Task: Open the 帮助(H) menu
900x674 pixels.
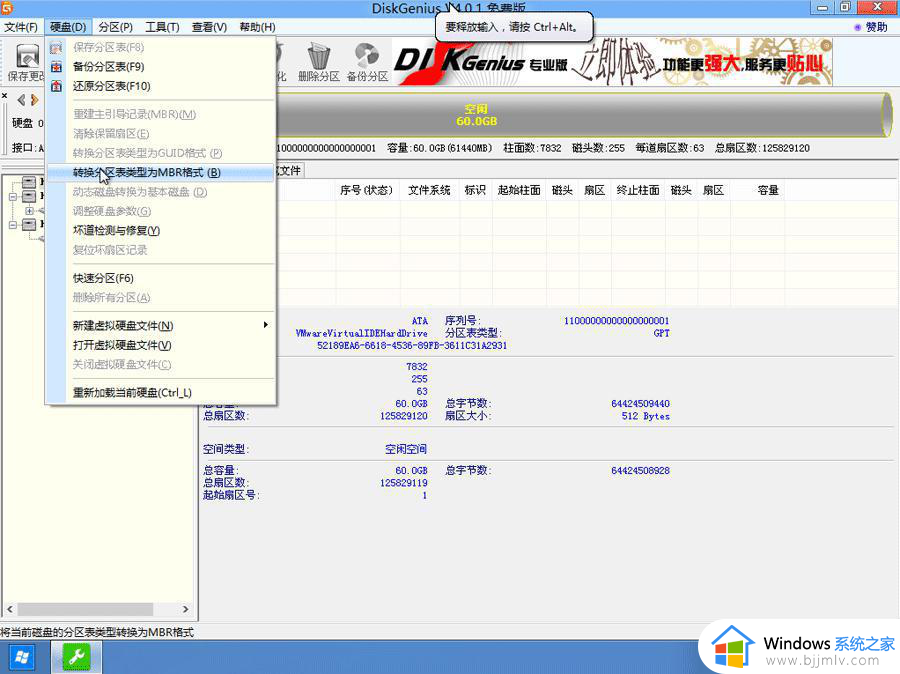Action: coord(257,27)
